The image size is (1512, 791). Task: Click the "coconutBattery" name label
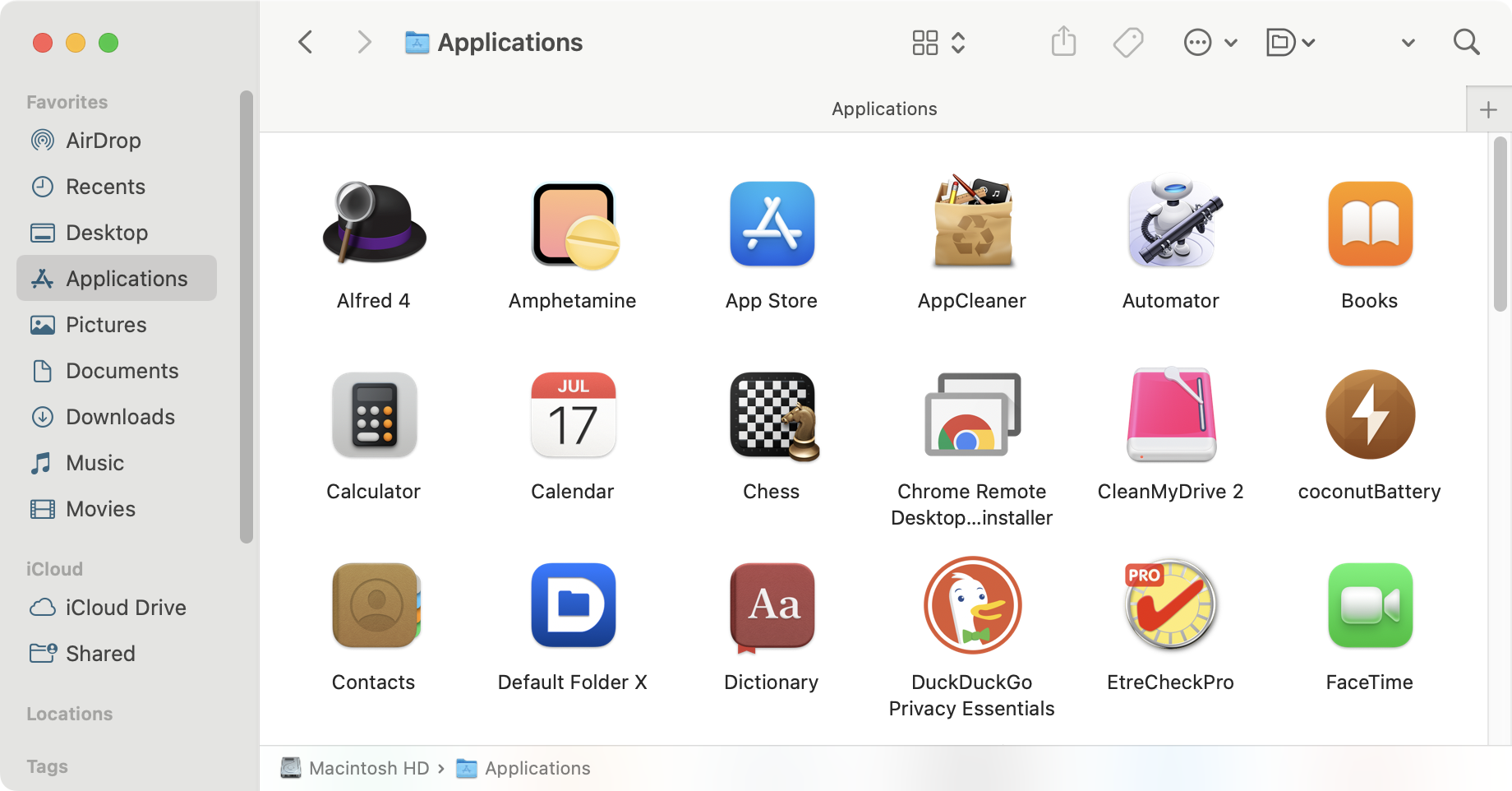(x=1369, y=492)
